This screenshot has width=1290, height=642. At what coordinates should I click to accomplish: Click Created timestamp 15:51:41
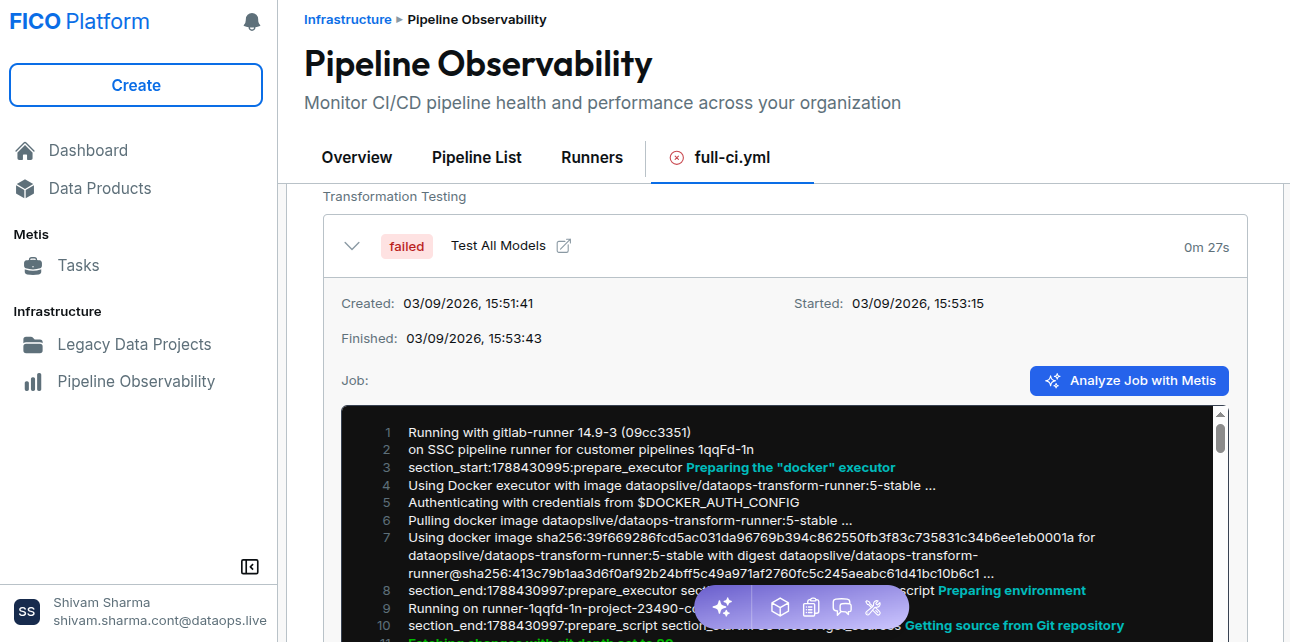[x=468, y=304]
